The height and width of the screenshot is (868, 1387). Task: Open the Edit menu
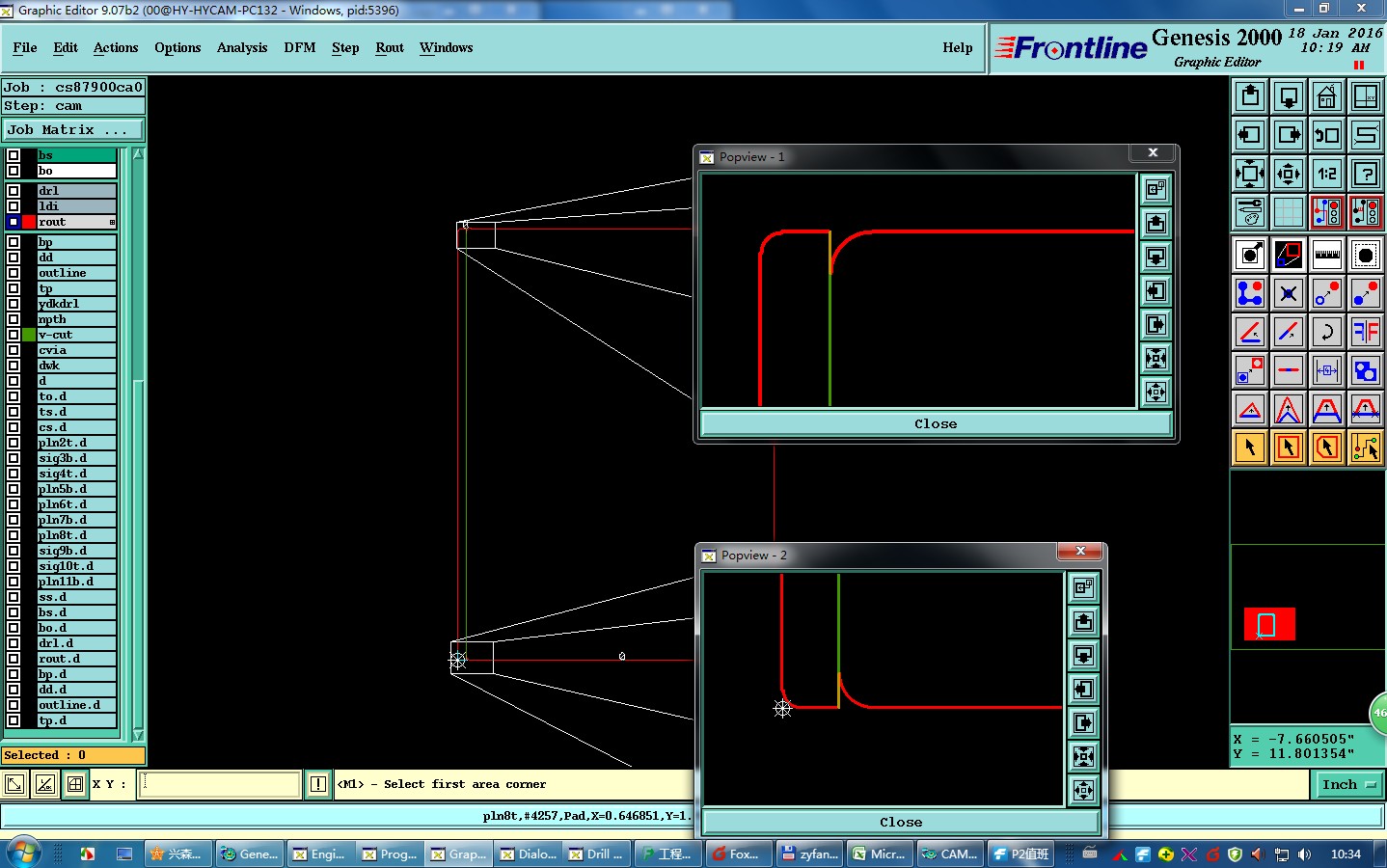click(x=66, y=47)
